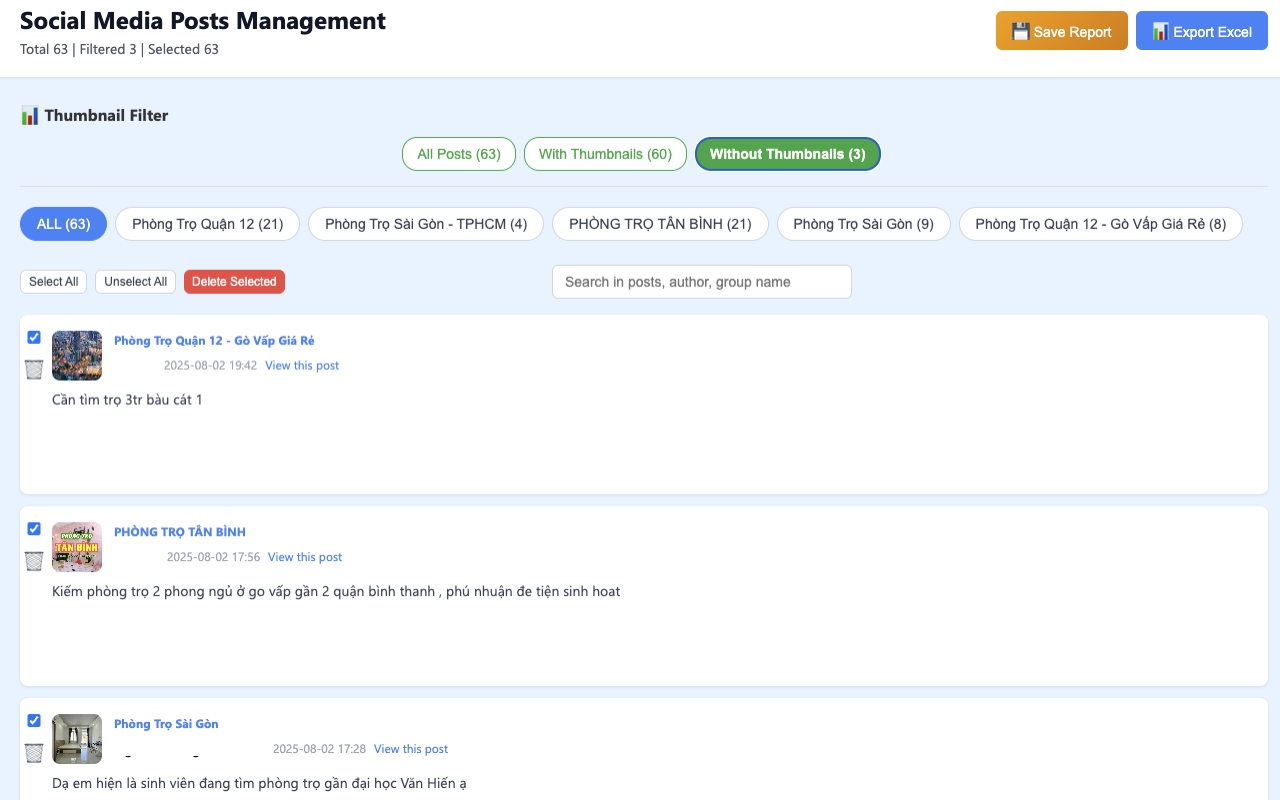Viewport: 1280px width, 800px height.
Task: Click the Phòng Trọ Sài Gòn post avatar
Action: (77, 739)
